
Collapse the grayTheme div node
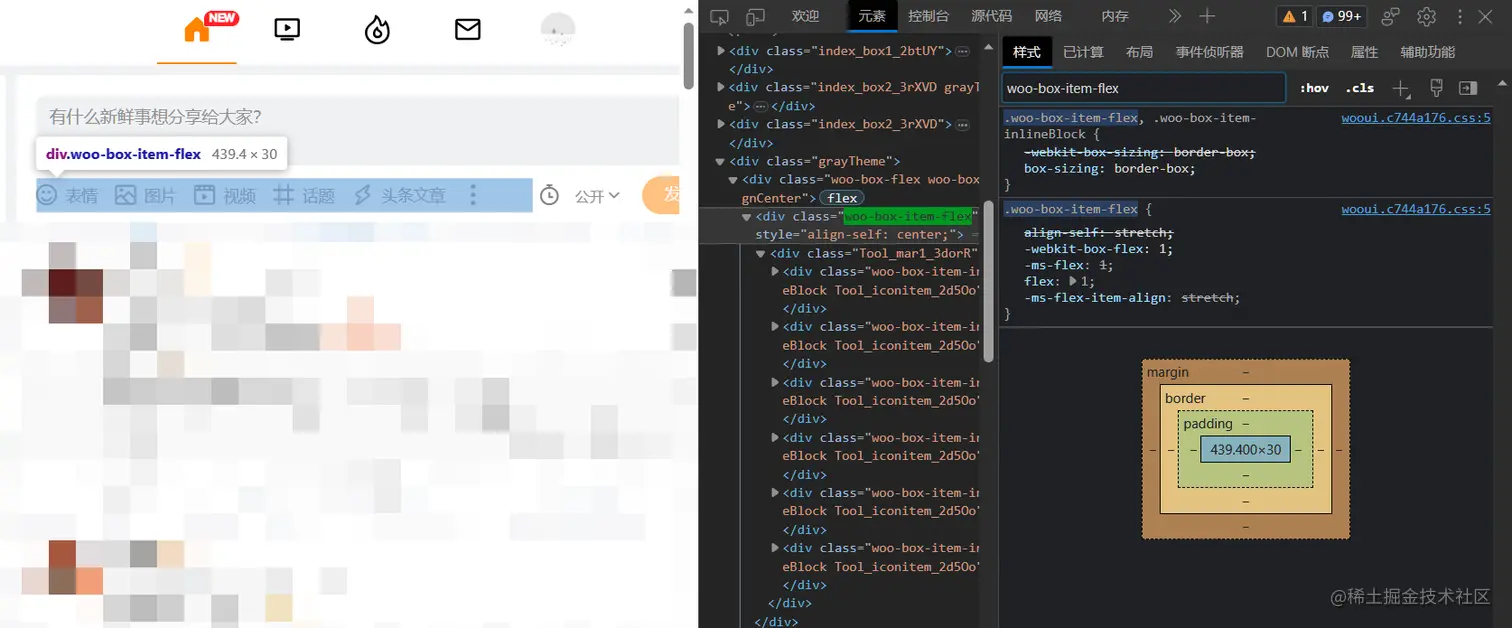pyautogui.click(x=720, y=161)
